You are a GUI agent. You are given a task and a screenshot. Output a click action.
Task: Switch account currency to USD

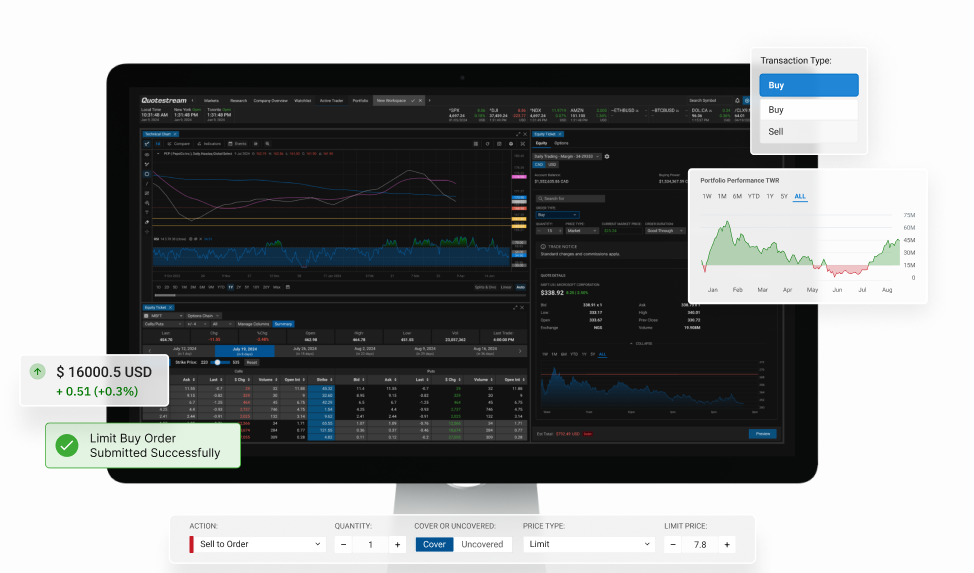click(552, 165)
